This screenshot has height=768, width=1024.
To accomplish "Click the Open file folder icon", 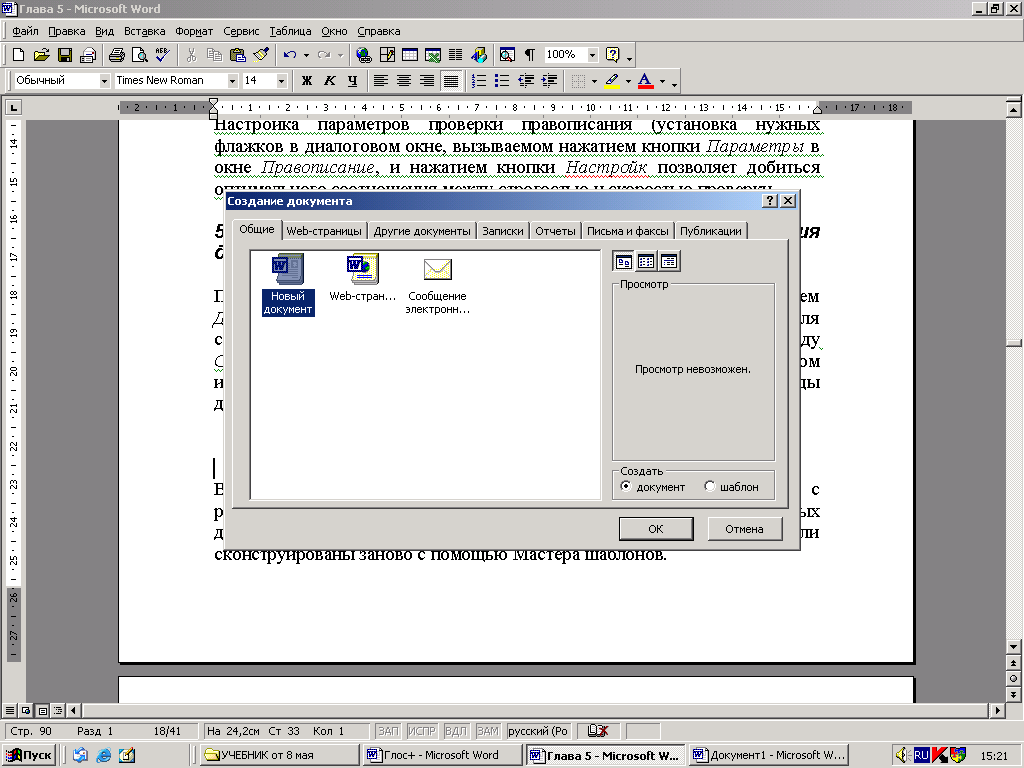I will tap(41, 55).
